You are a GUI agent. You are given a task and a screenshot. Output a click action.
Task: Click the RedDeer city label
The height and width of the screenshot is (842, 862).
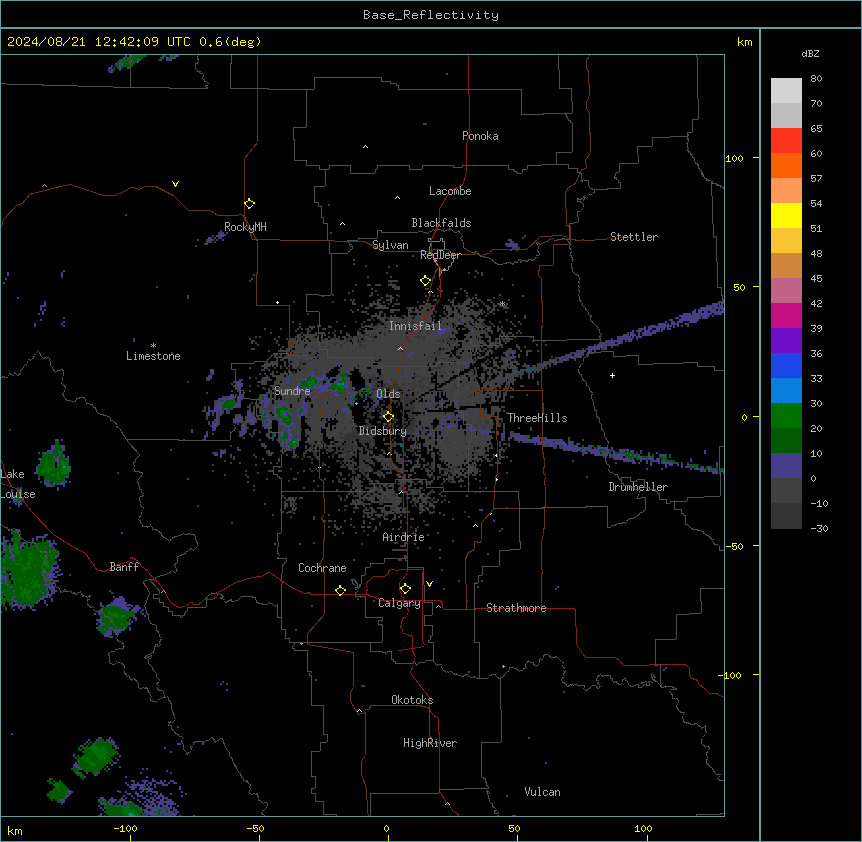440,255
